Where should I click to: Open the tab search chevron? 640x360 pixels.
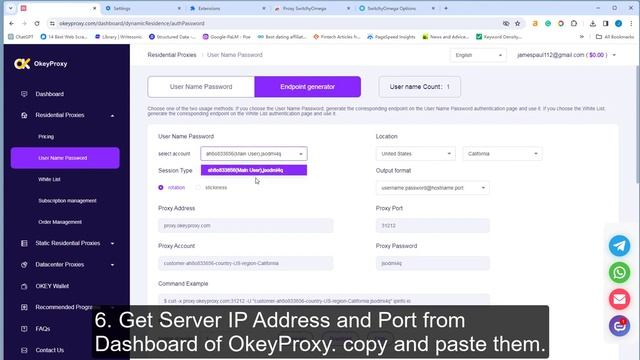click(x=11, y=8)
